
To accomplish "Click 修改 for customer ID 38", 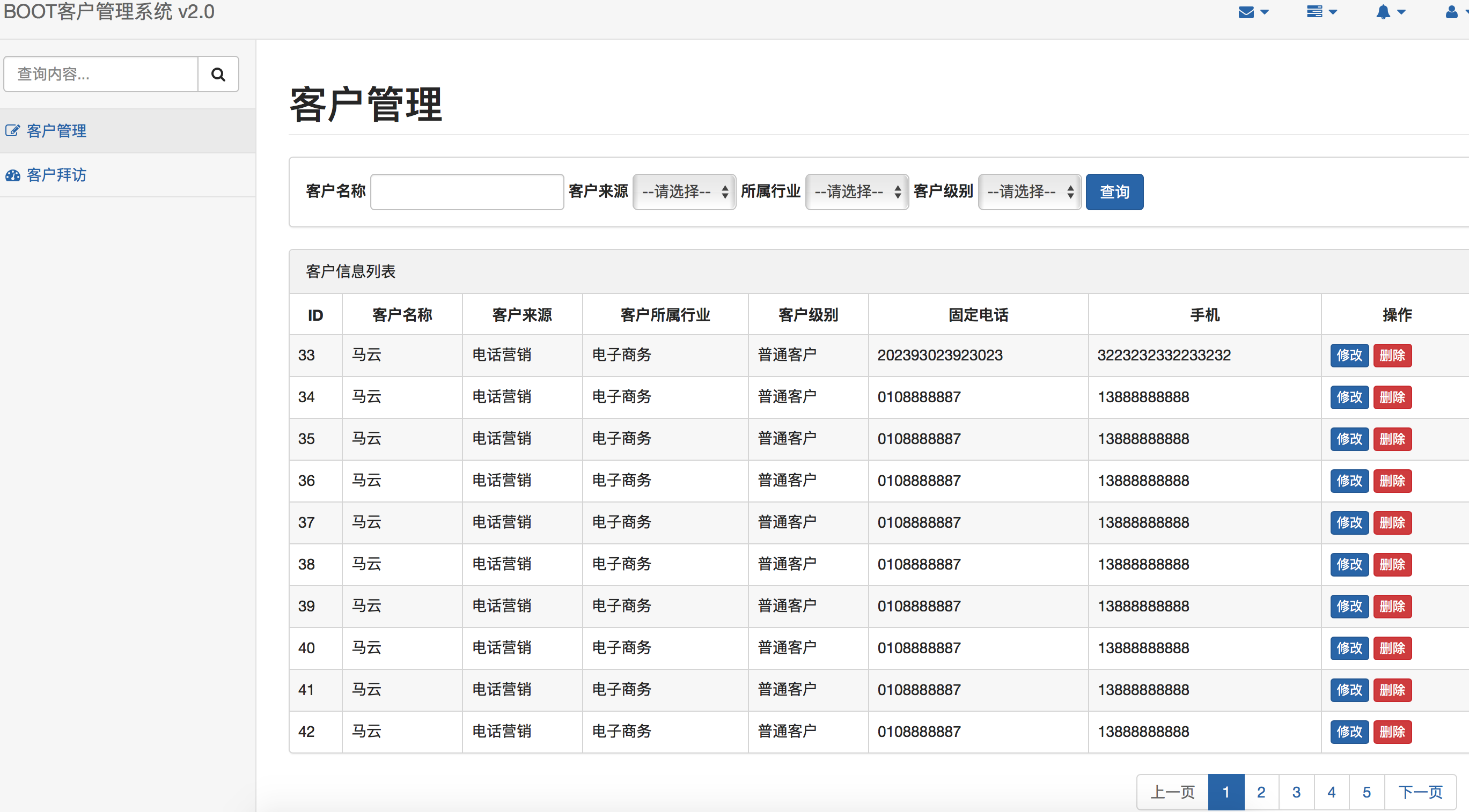I will 1349,564.
